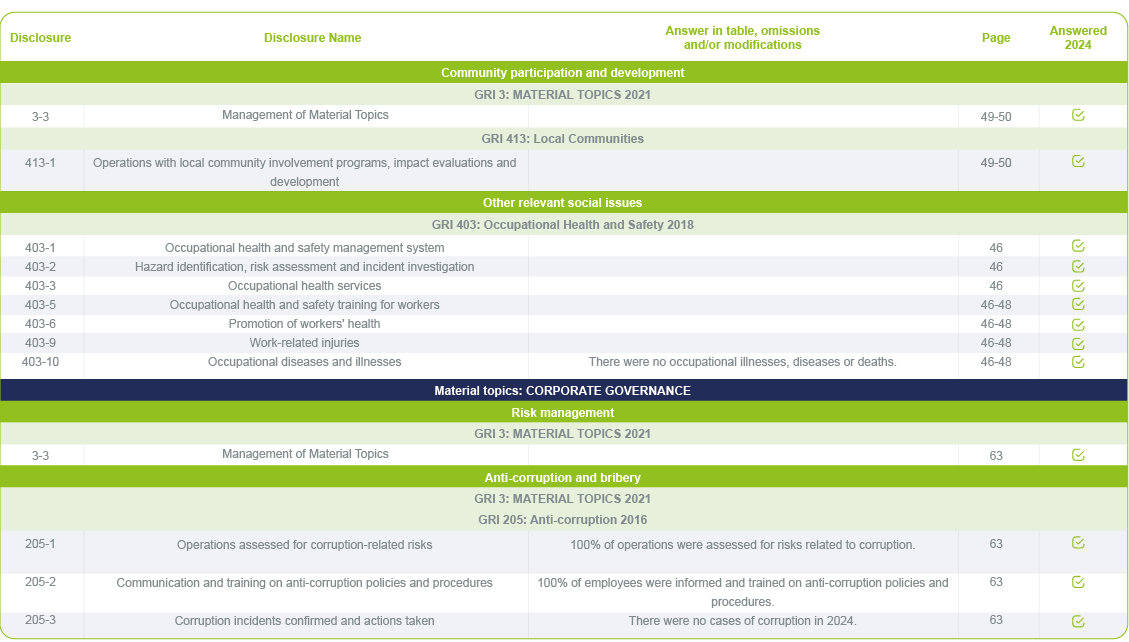1129x642 pixels.
Task: Select the Community participation and development section header
Action: pos(563,73)
